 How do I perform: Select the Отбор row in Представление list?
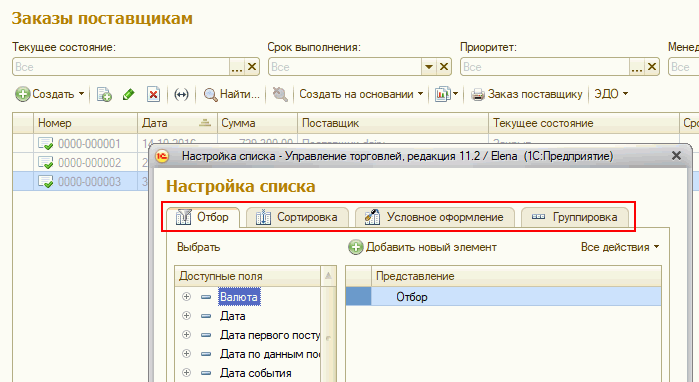(504, 297)
